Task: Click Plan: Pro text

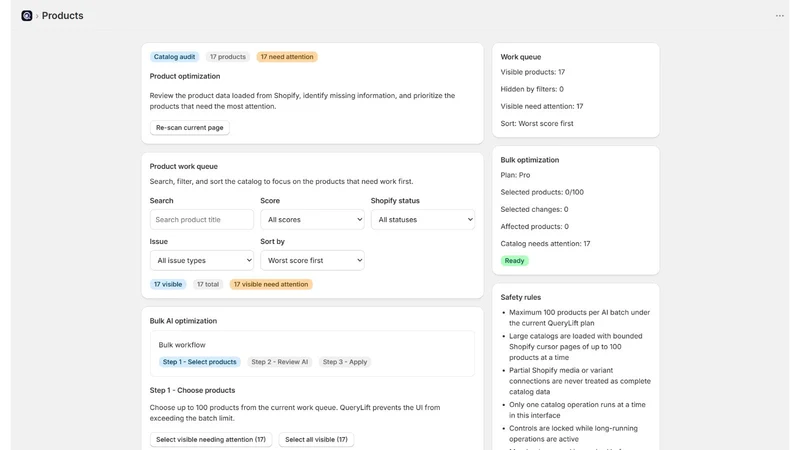Action: (x=515, y=175)
